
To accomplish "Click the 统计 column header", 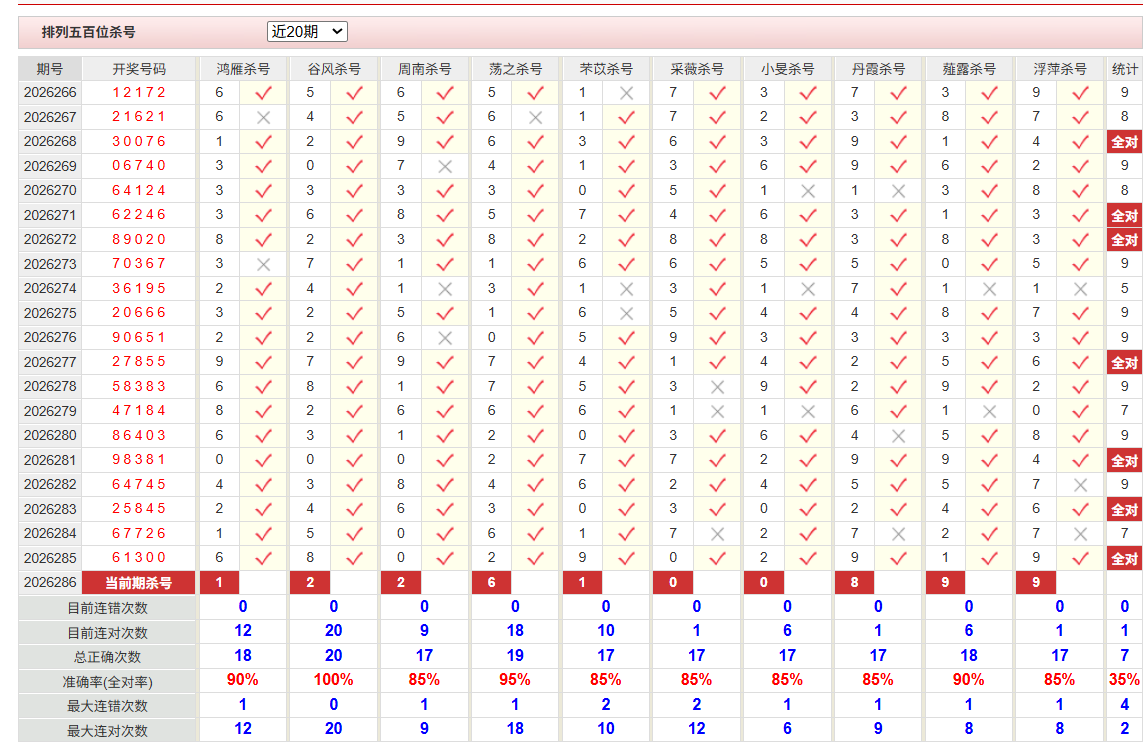I will tap(1124, 69).
